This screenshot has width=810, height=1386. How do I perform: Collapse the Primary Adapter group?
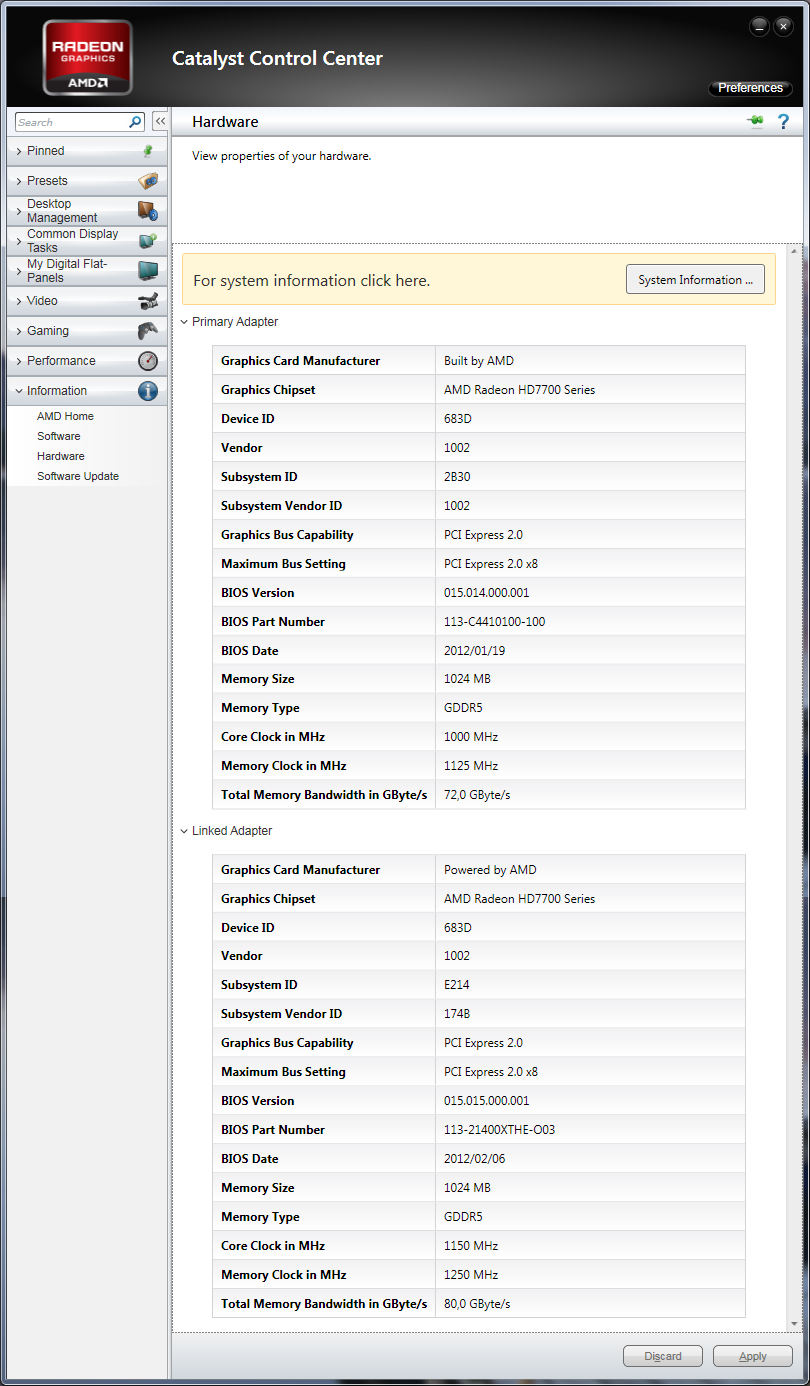tap(184, 322)
